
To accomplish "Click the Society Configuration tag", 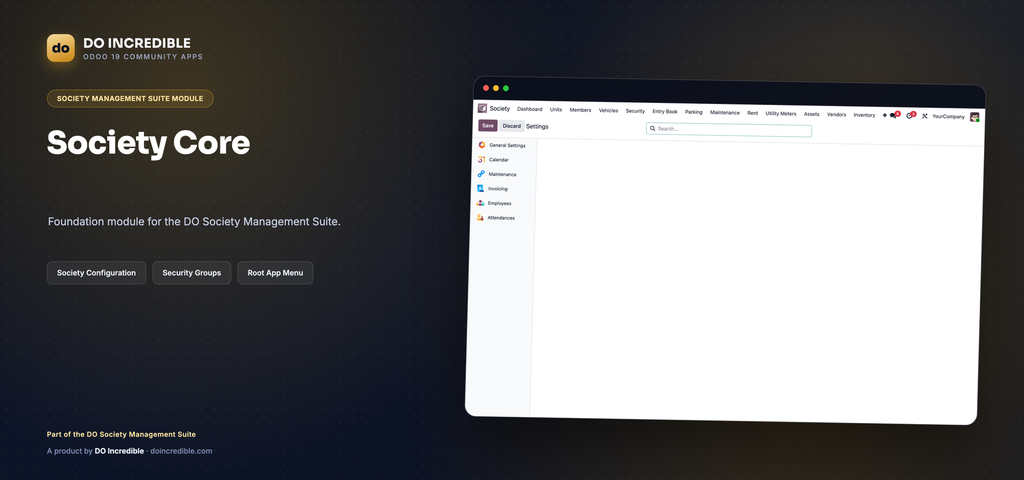I will point(97,273).
